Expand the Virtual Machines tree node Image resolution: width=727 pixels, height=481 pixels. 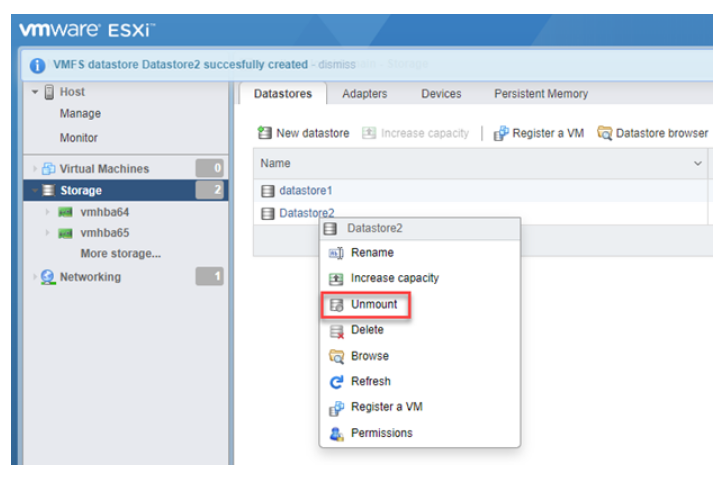35,168
